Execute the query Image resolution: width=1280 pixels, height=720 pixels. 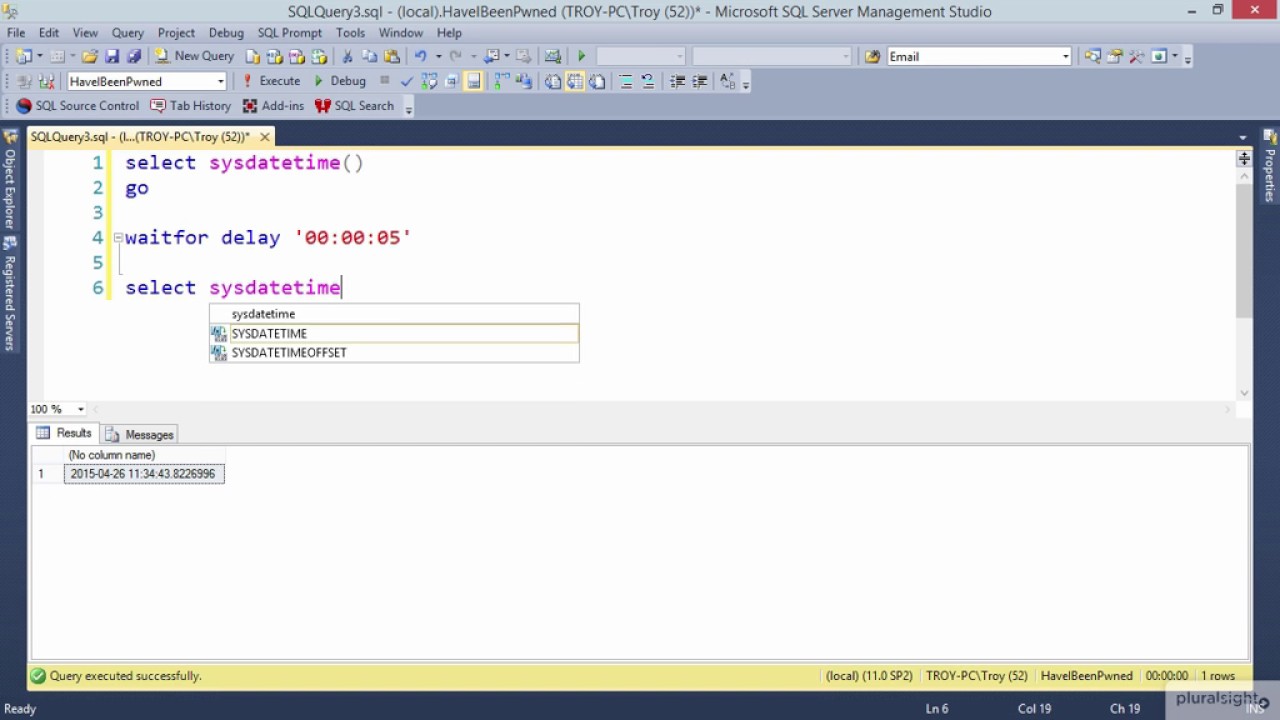(270, 81)
